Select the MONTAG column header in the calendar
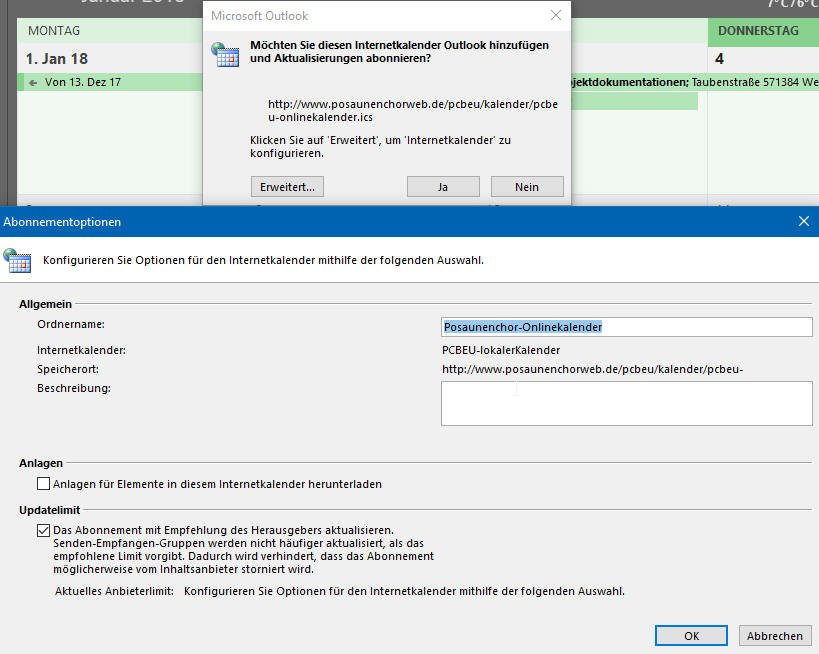 [x=54, y=31]
